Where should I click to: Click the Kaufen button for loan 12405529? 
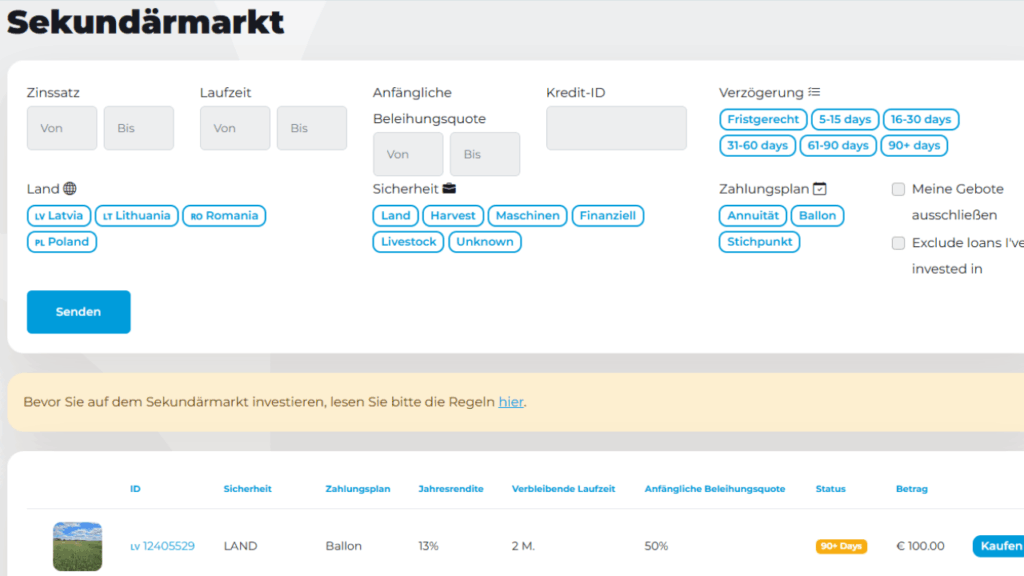coord(997,546)
